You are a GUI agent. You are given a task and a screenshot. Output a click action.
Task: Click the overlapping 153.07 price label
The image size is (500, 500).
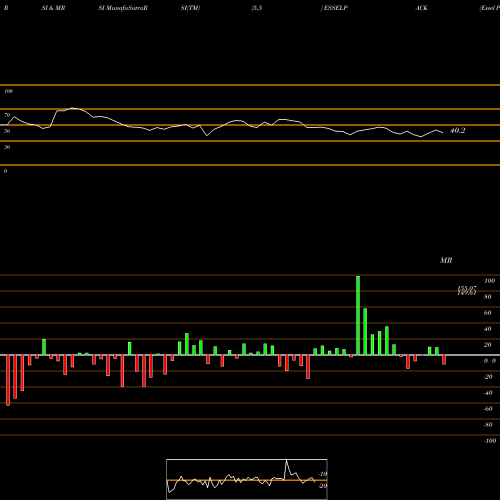[467, 288]
